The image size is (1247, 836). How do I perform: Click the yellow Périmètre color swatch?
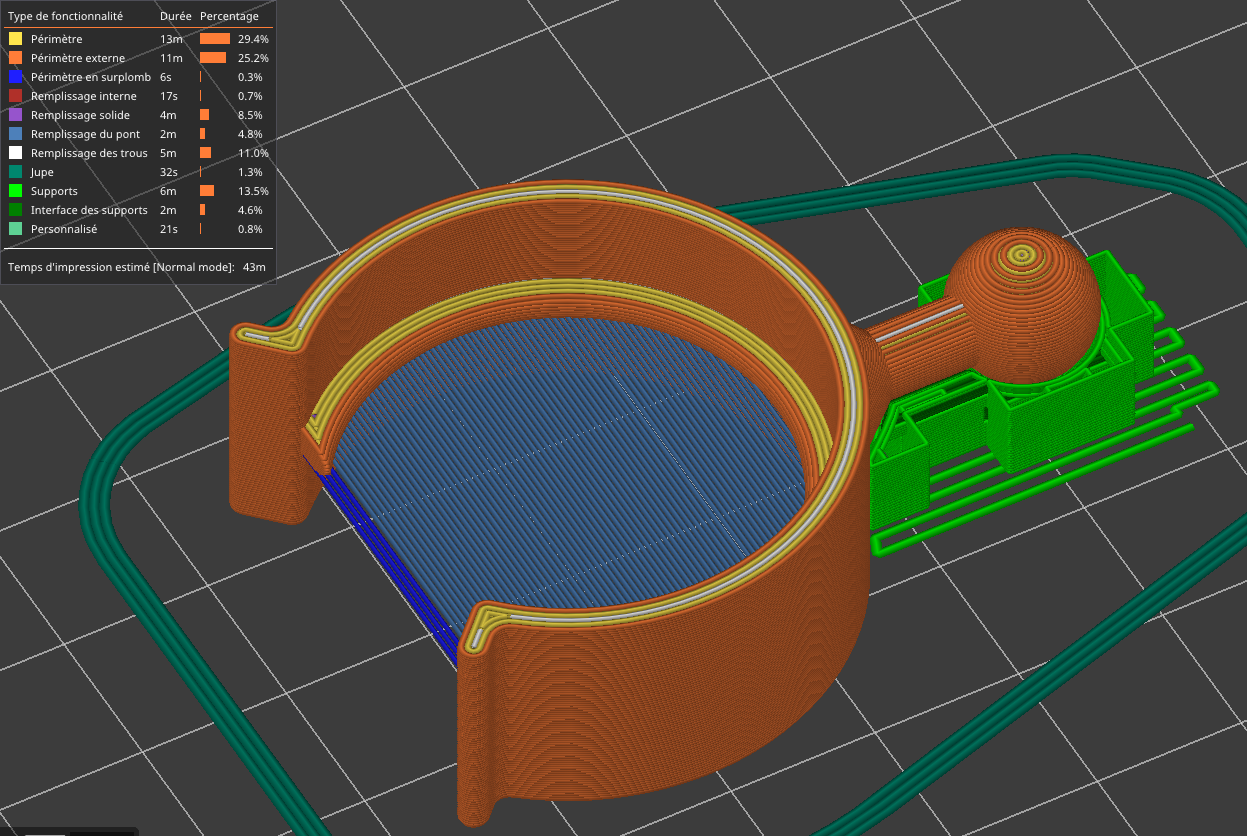15,39
